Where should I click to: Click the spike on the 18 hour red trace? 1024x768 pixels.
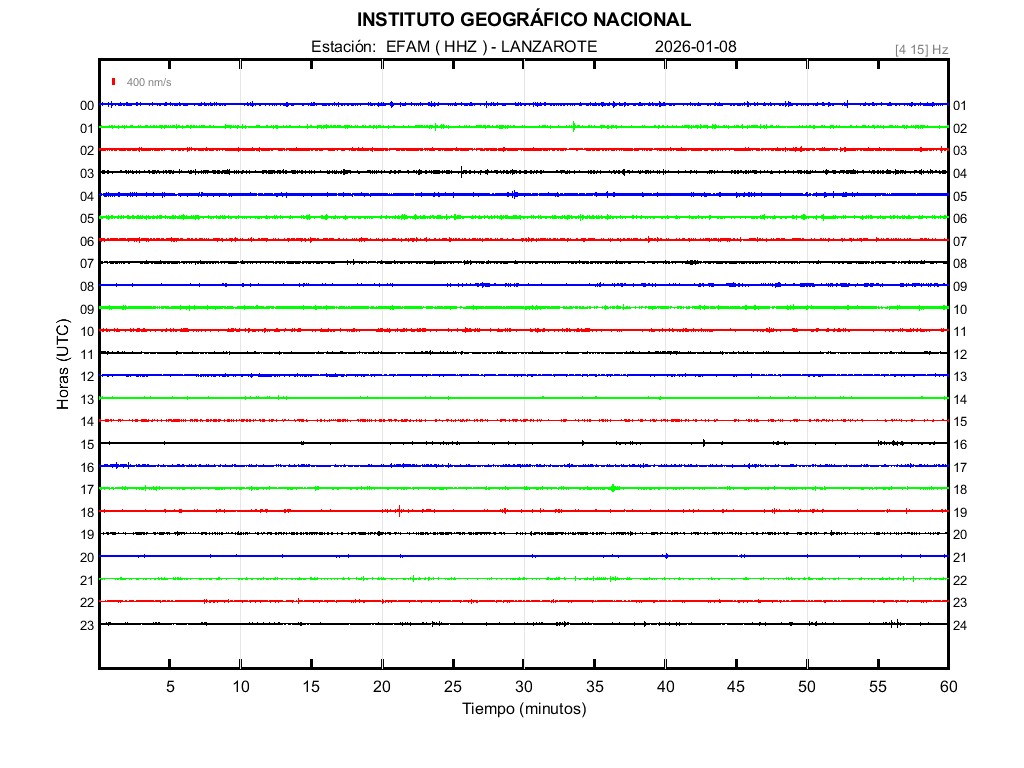click(400, 510)
